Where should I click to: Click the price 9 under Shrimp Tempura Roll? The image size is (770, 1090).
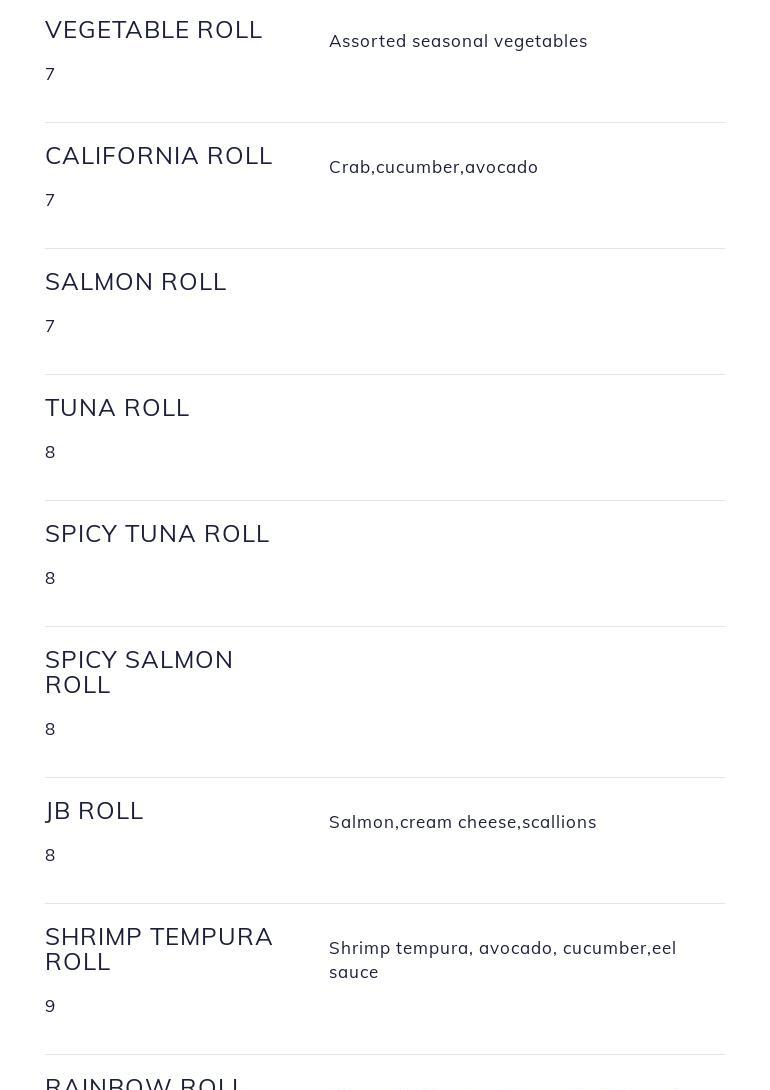point(50,1006)
